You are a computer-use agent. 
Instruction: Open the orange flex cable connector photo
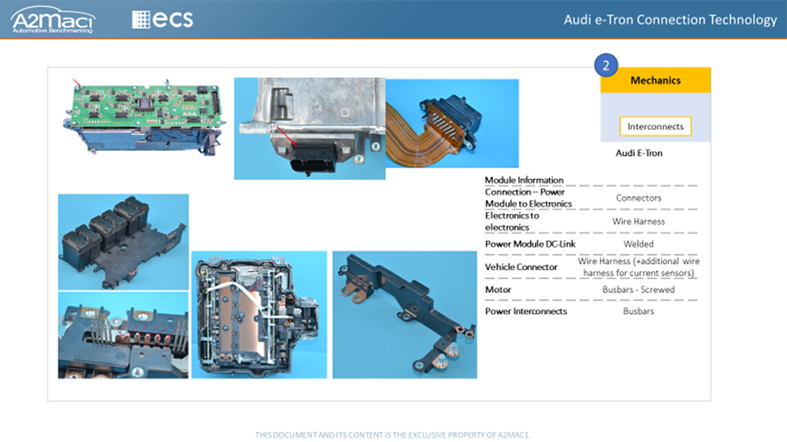(452, 123)
